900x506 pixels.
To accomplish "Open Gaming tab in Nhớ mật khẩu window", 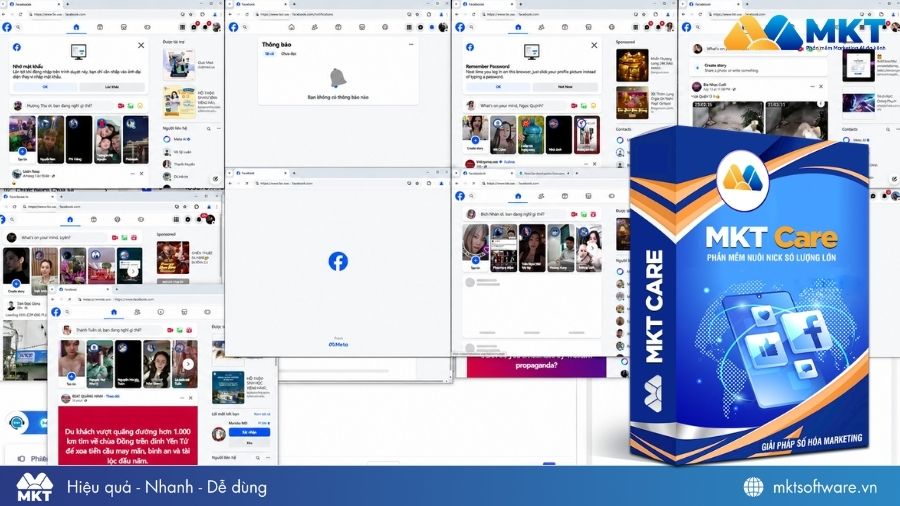I will pos(147,27).
